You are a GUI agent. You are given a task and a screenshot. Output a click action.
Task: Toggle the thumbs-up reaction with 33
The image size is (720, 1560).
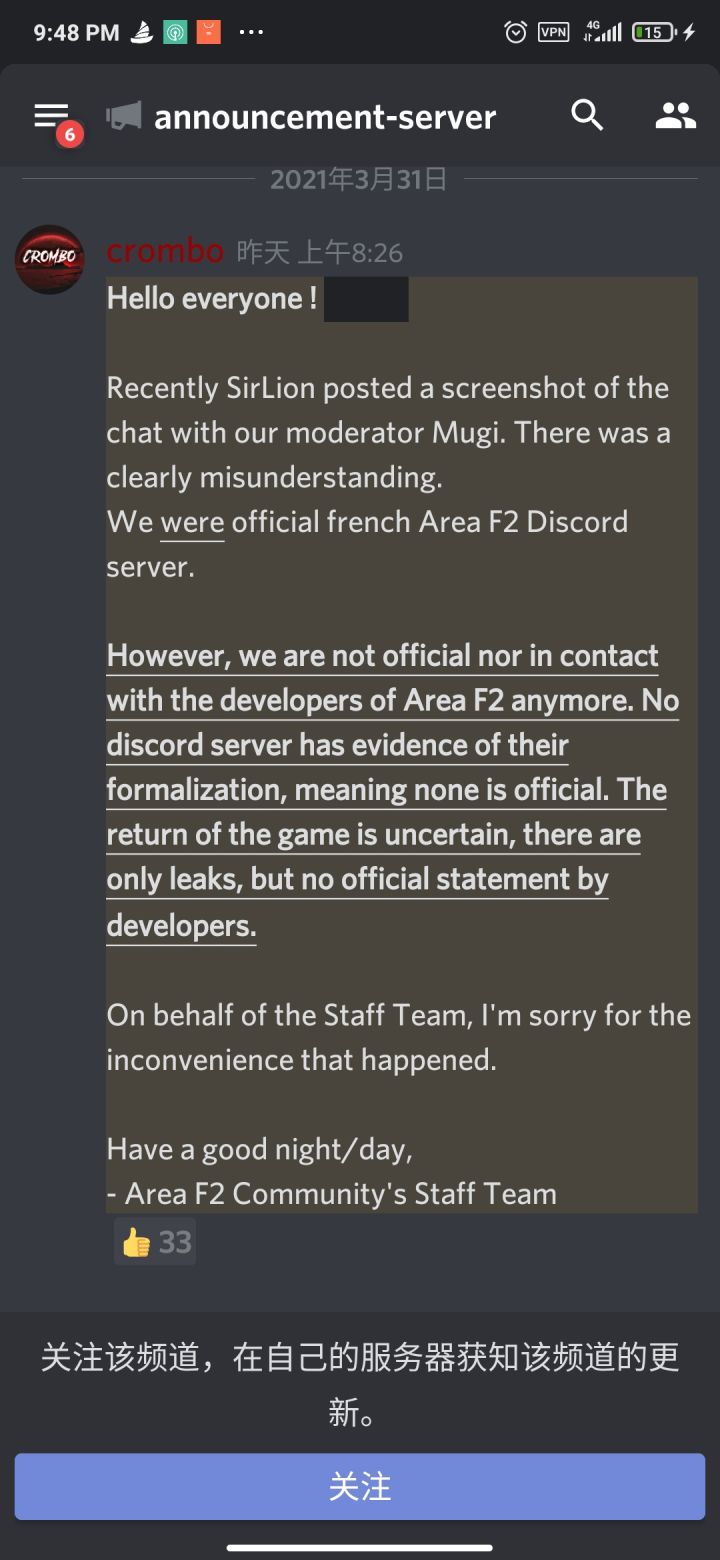click(155, 1242)
